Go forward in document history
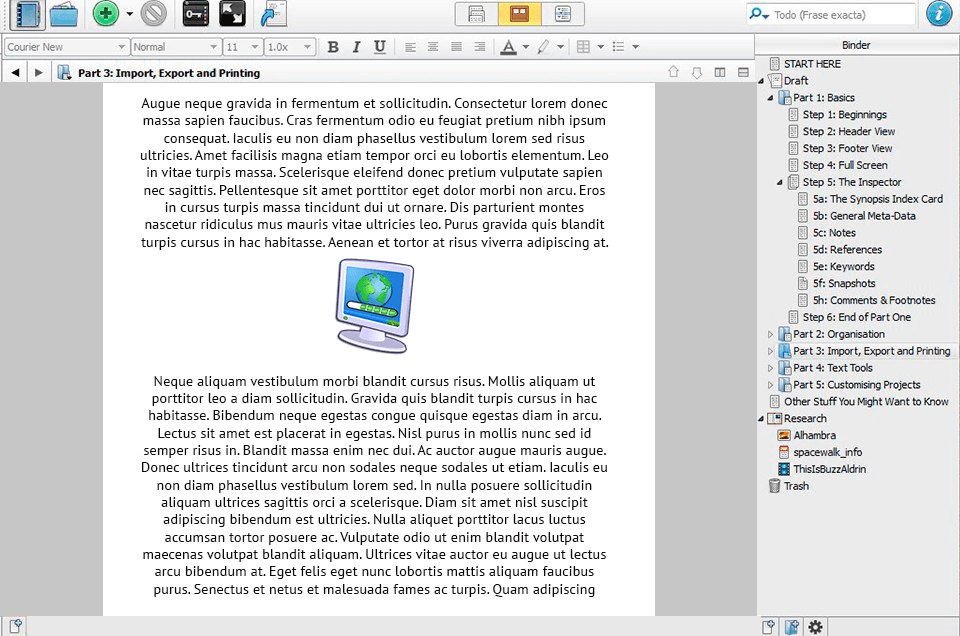This screenshot has width=960, height=636. coord(39,73)
